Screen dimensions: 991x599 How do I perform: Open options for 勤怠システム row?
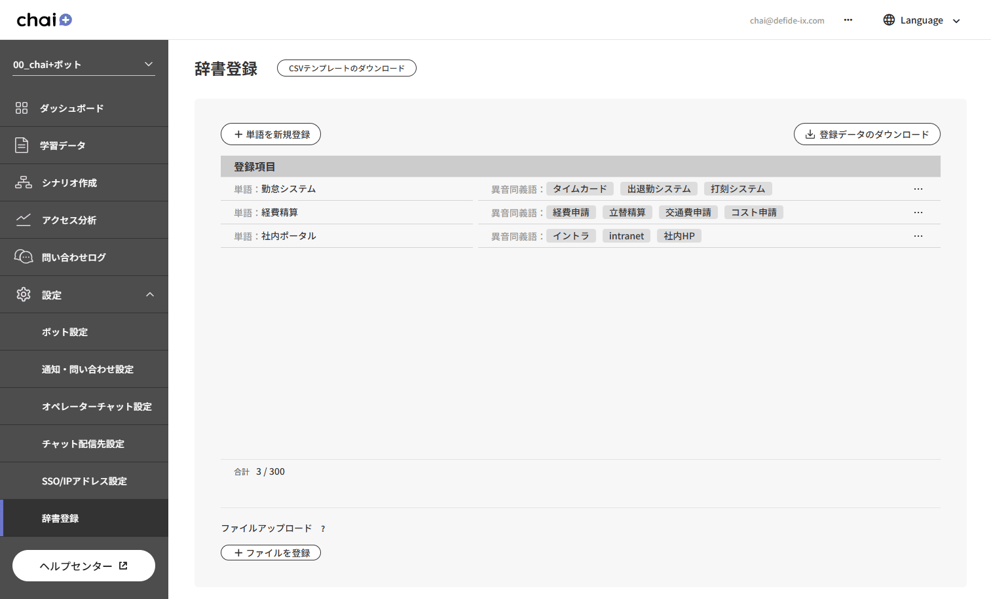coord(918,189)
